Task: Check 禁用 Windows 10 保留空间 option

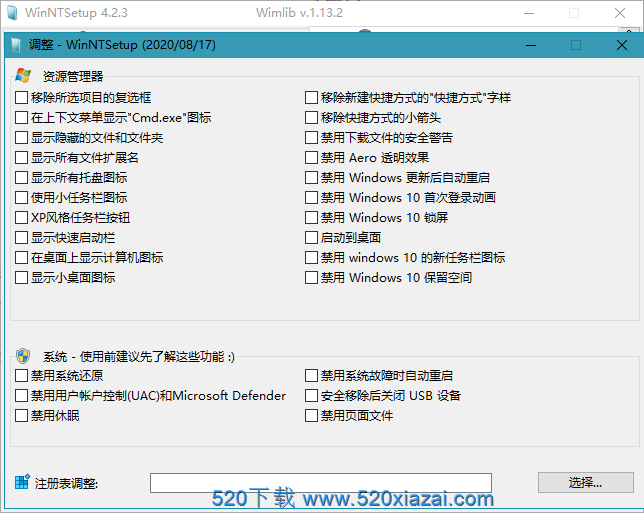Action: 311,278
